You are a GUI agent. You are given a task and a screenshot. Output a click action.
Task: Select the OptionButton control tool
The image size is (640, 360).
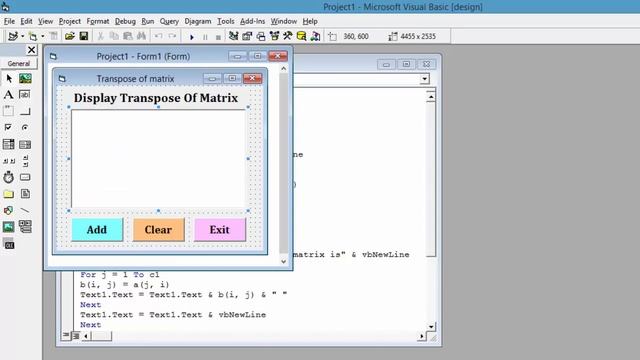tap(25, 127)
